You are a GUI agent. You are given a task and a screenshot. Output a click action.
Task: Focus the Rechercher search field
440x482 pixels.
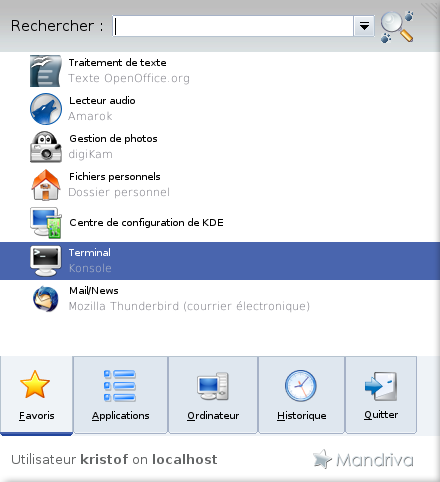(233, 26)
